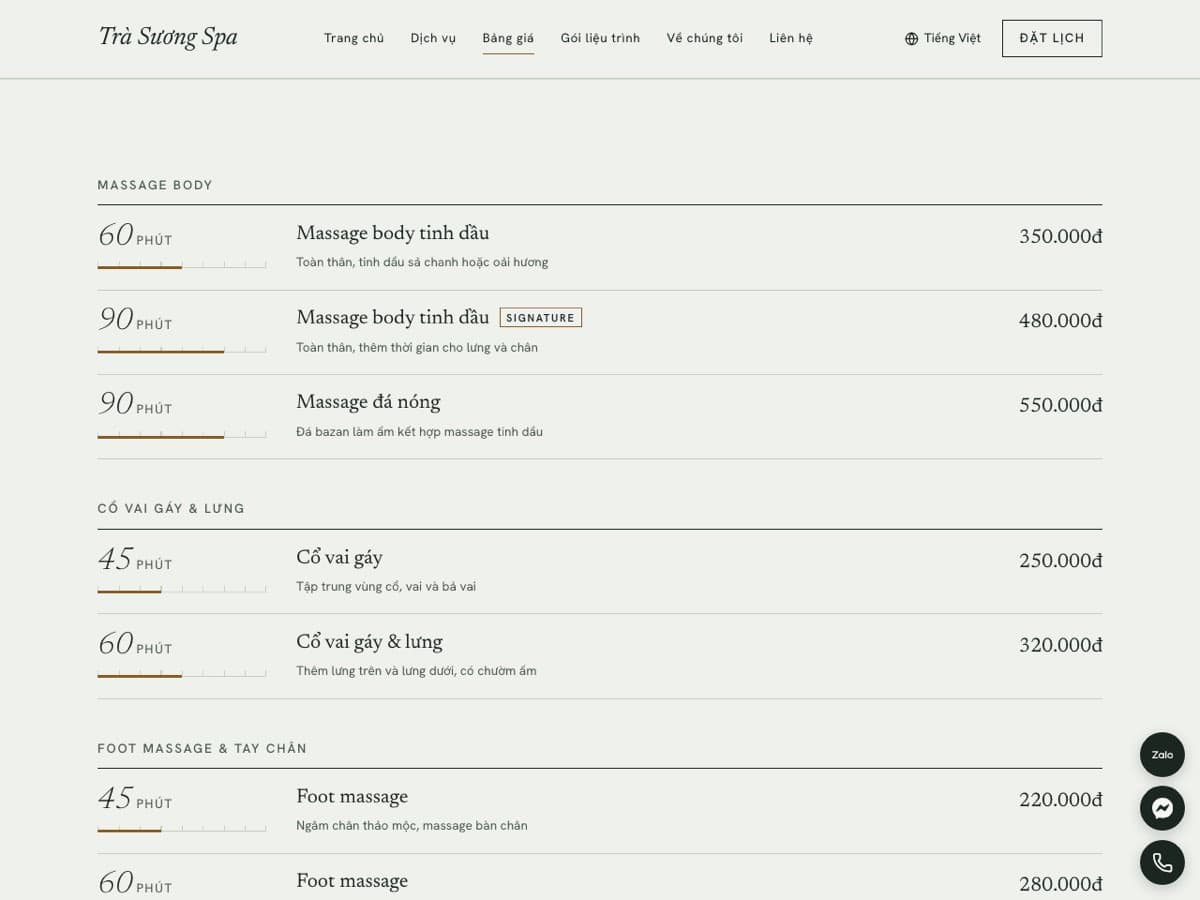Click description 'Thêm lưng trên và lưng dưới, có chườm ấm'
The width and height of the screenshot is (1200, 900).
click(x=416, y=670)
